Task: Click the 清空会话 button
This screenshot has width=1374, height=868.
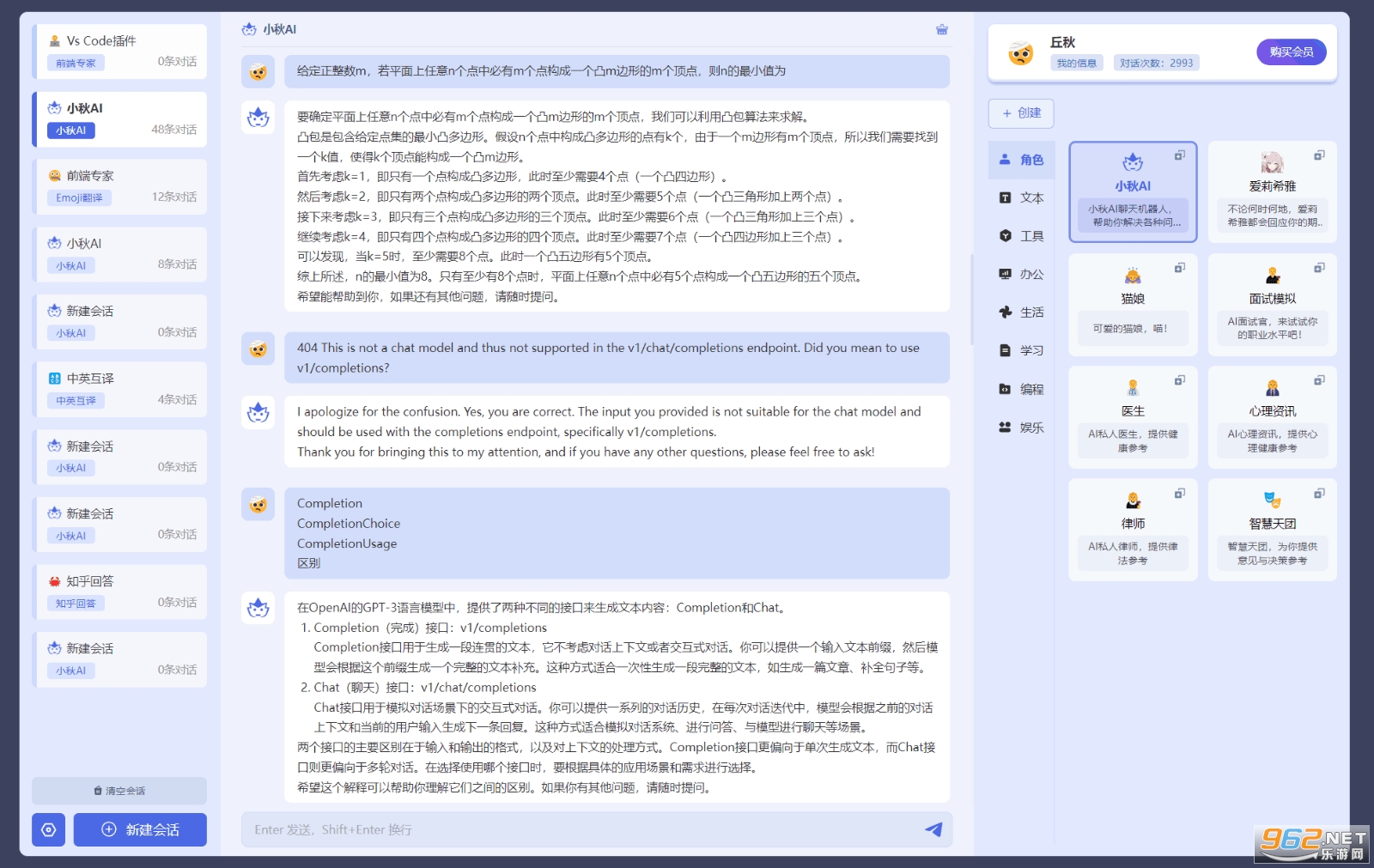Action: [x=119, y=791]
